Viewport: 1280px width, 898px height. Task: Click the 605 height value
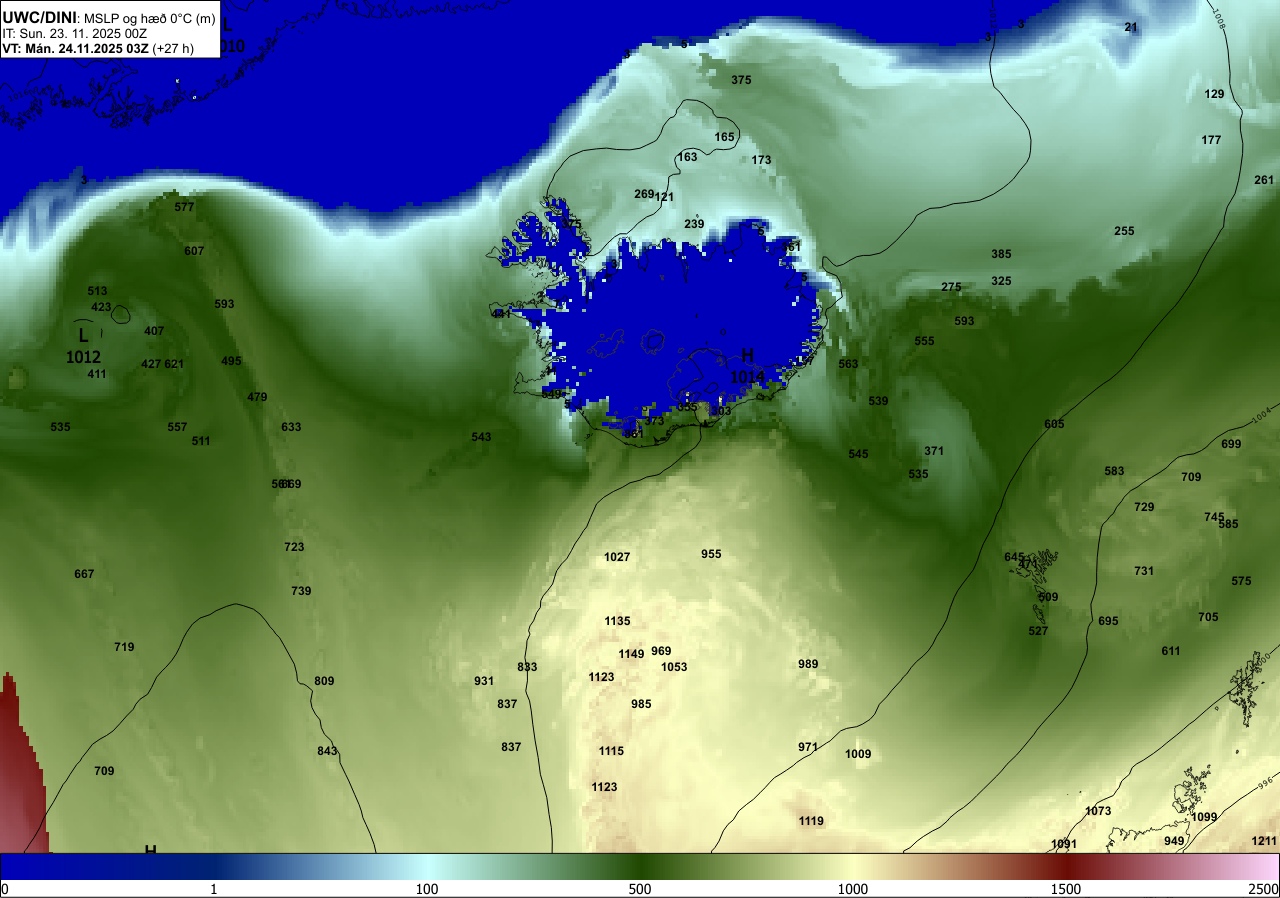(1054, 424)
